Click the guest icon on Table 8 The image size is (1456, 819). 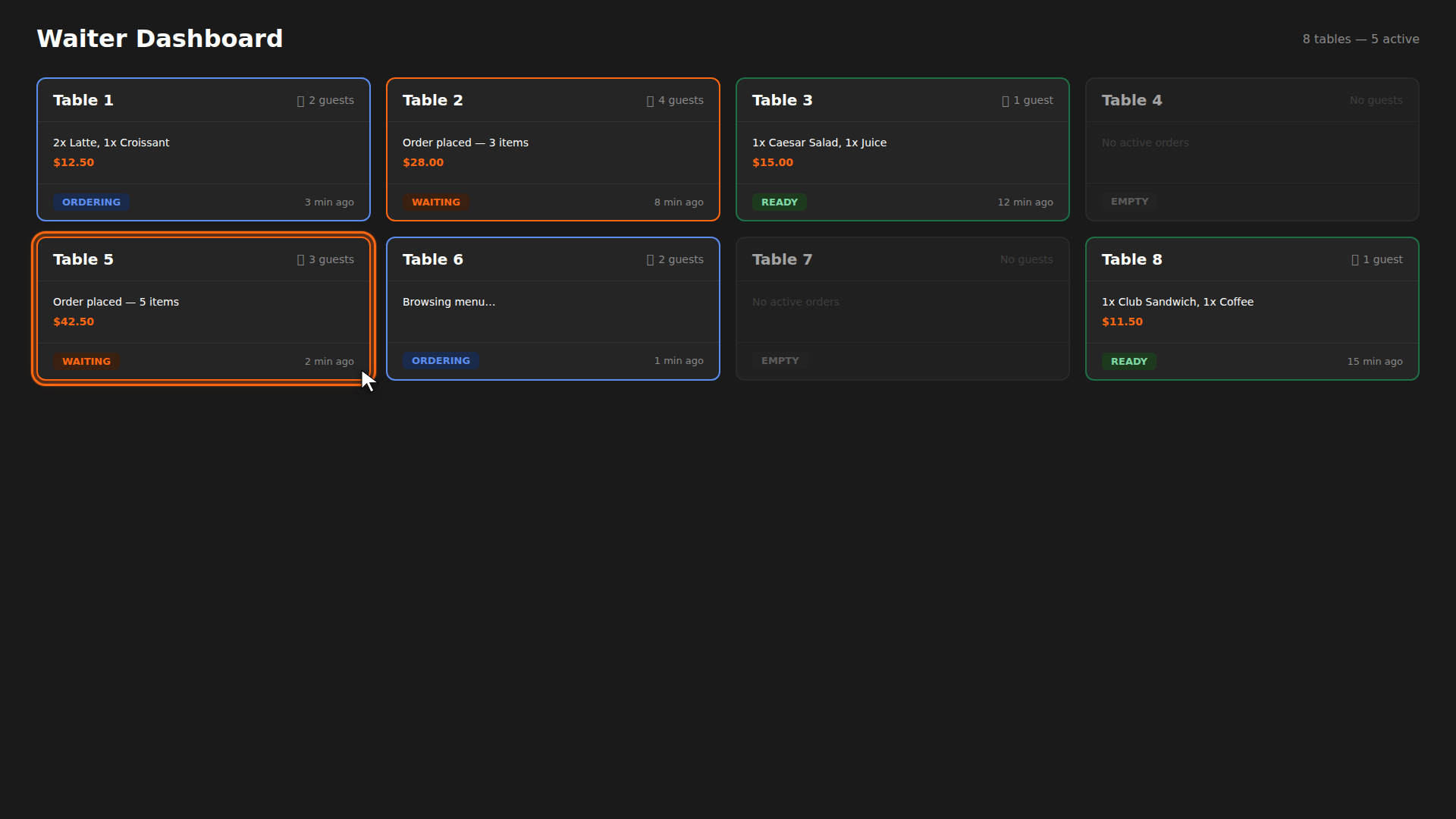point(1355,260)
